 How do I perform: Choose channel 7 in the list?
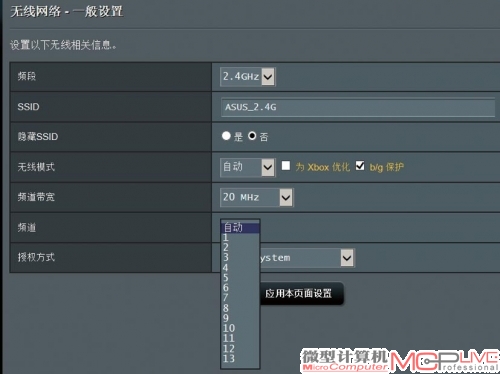click(x=240, y=298)
